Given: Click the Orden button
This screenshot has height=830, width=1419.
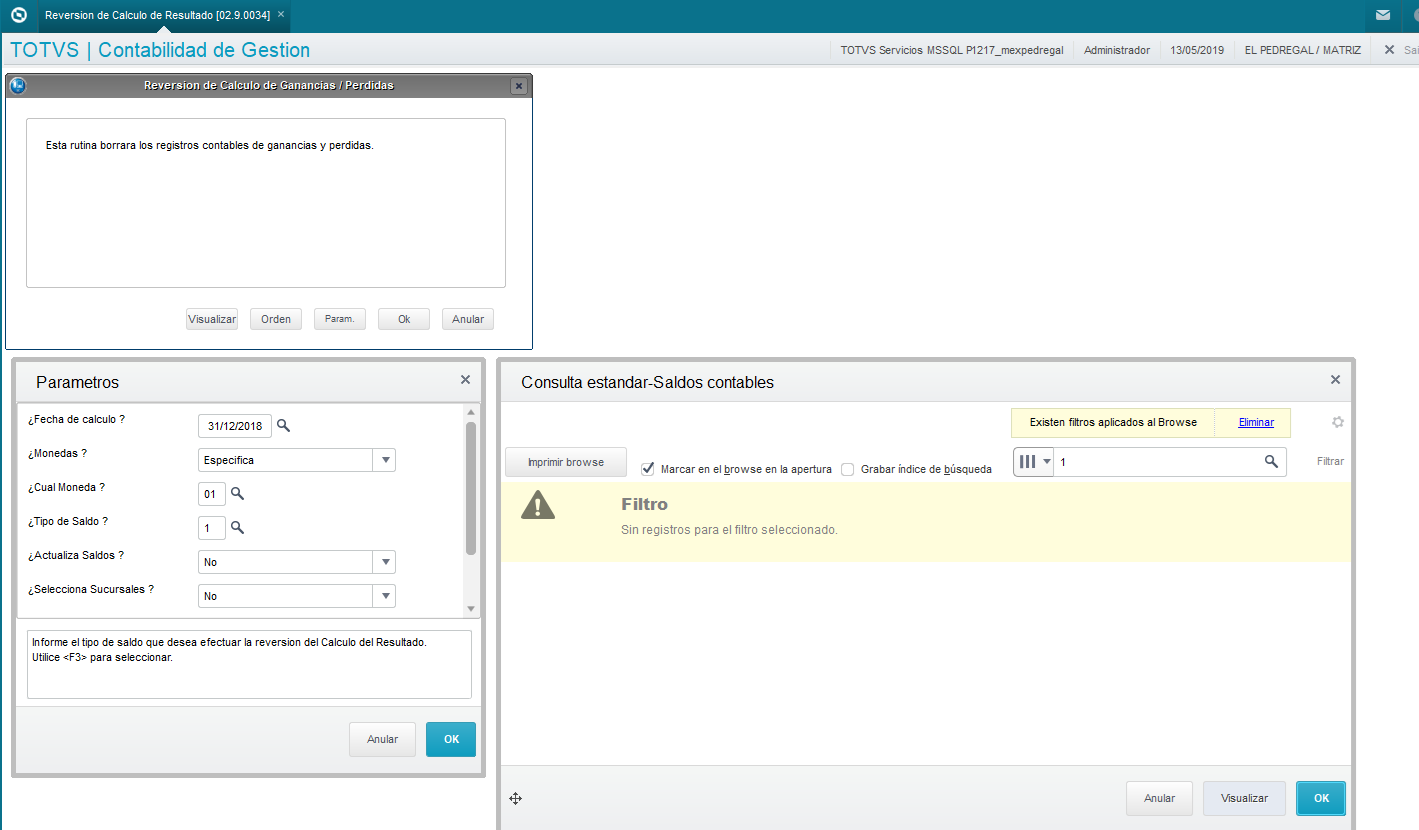Looking at the screenshot, I should pyautogui.click(x=276, y=319).
